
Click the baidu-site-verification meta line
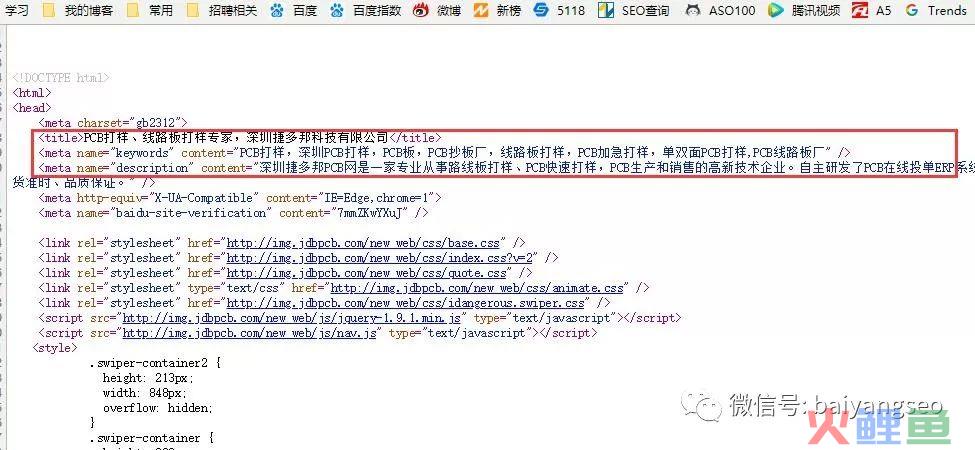tap(233, 213)
